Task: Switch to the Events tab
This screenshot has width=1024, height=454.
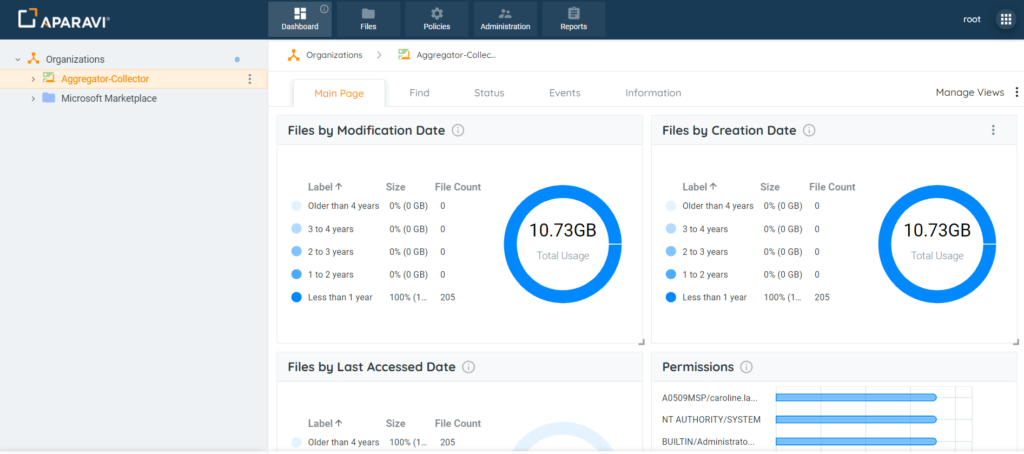Action: pyautogui.click(x=565, y=93)
